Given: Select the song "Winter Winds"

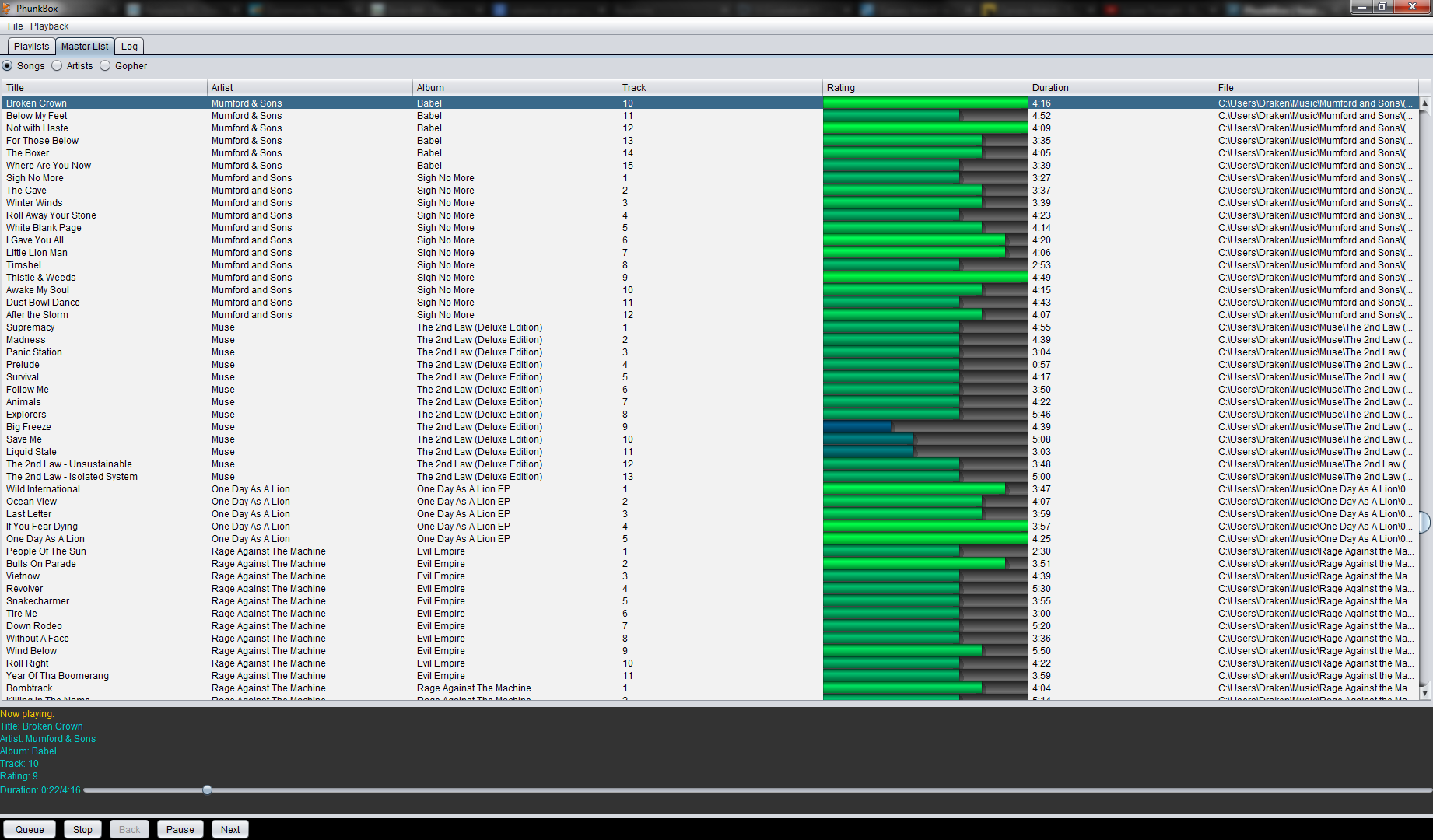Looking at the screenshot, I should [34, 203].
